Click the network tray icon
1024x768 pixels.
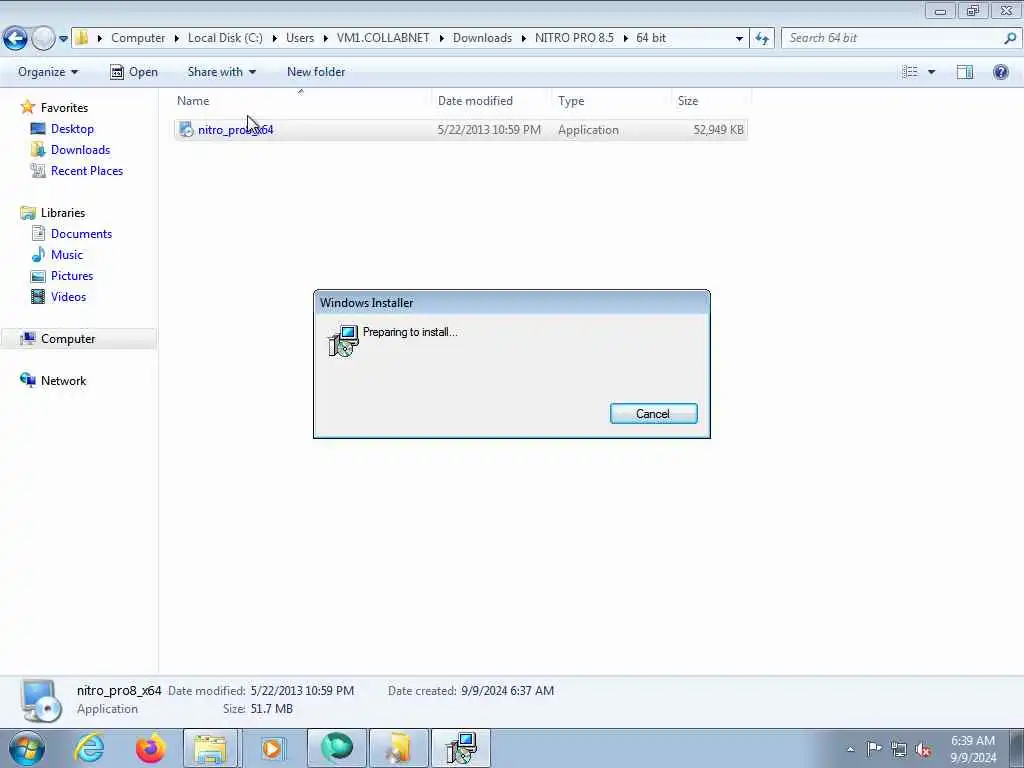click(x=899, y=749)
